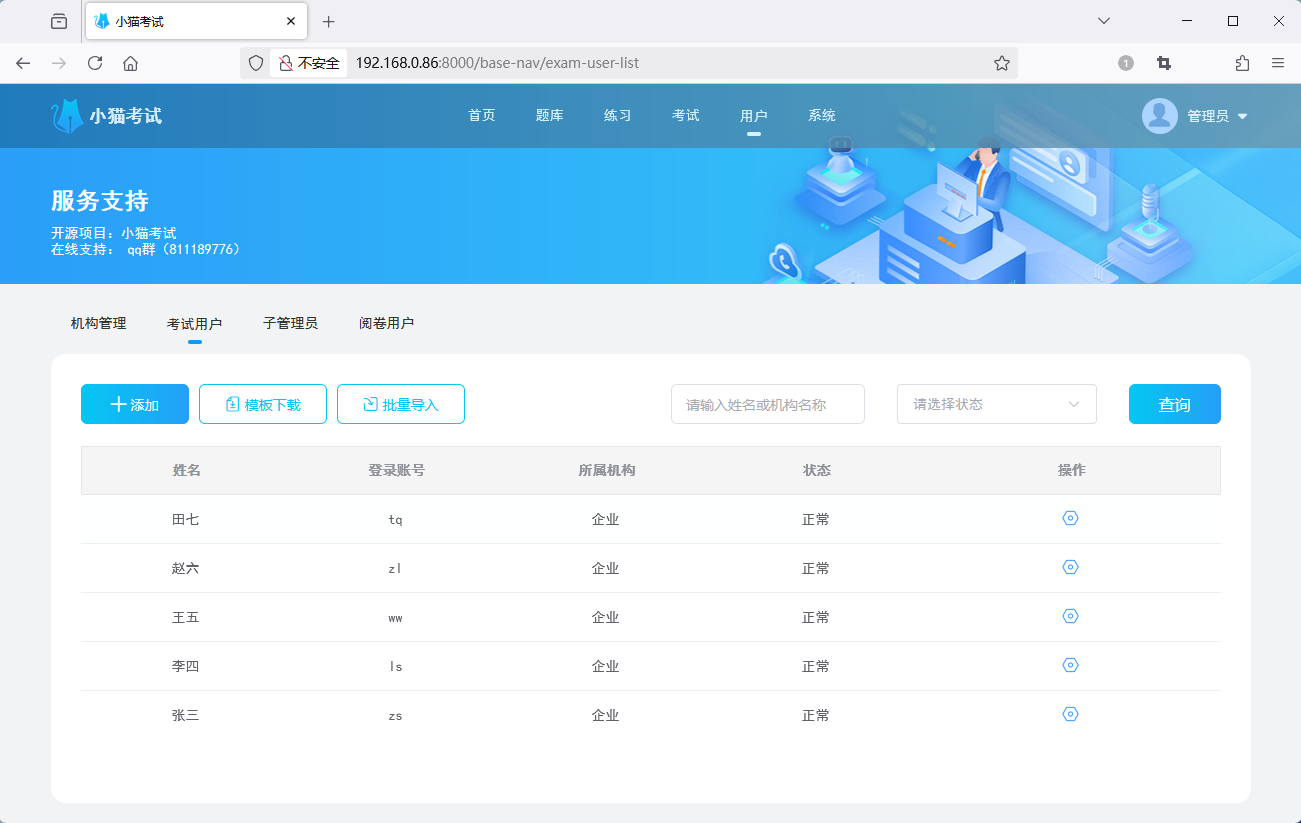Click the browser screenshot crop icon

click(1162, 62)
